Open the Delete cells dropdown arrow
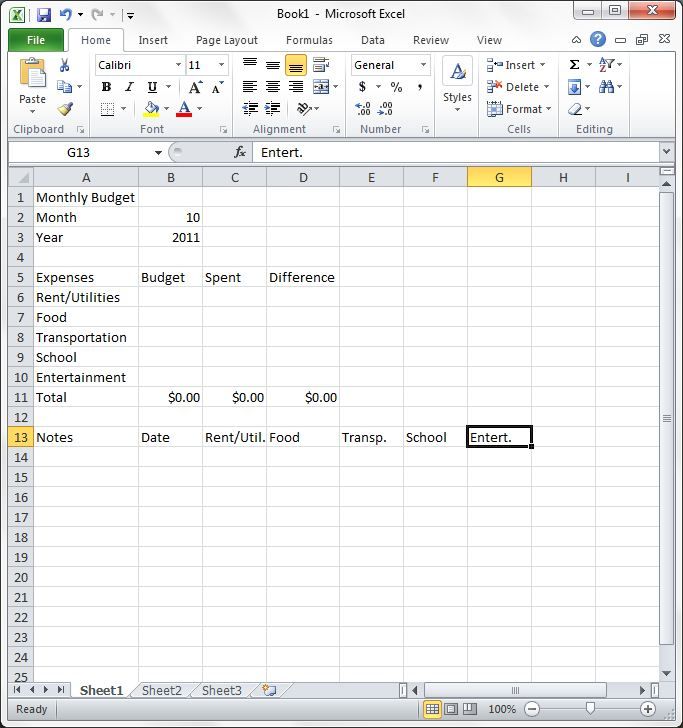Screen dimensions: 683x728 point(546,87)
